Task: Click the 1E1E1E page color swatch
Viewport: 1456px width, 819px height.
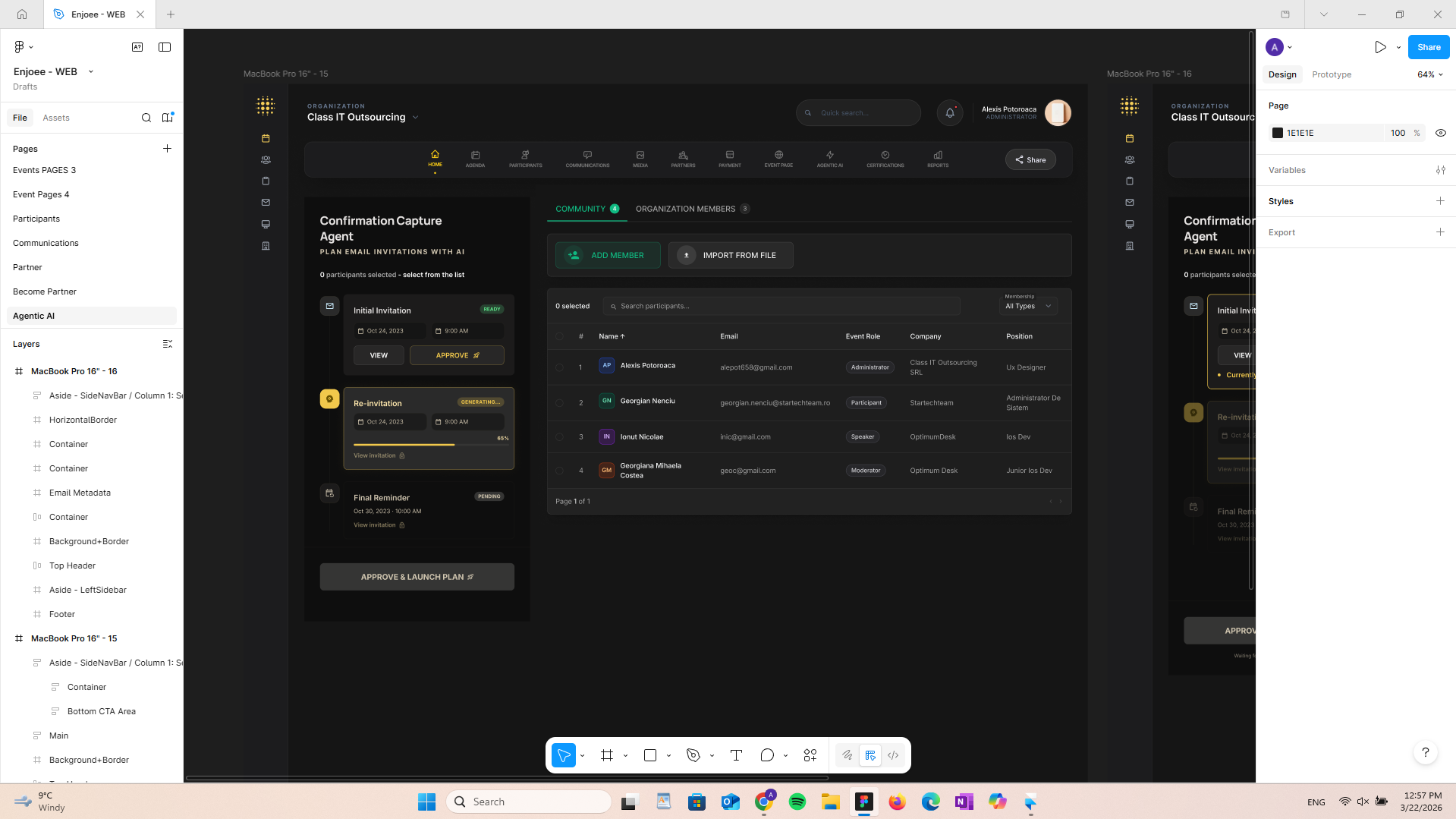Action: coord(1278,133)
